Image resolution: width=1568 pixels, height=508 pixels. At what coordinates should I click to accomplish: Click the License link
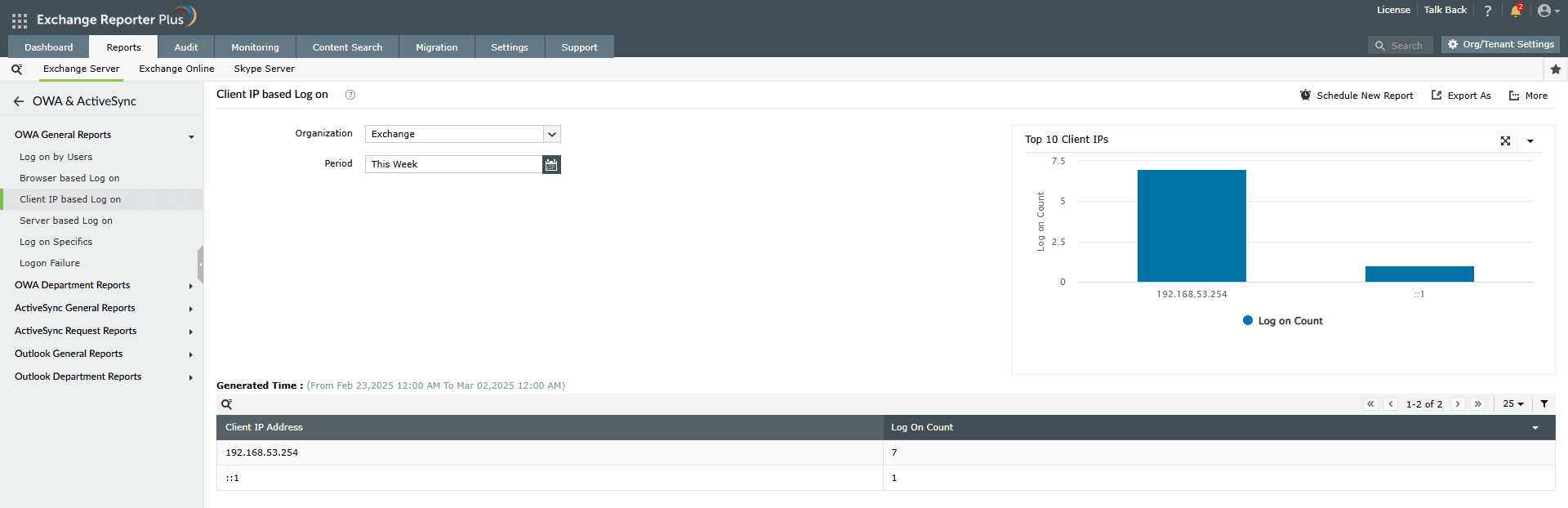(x=1393, y=10)
